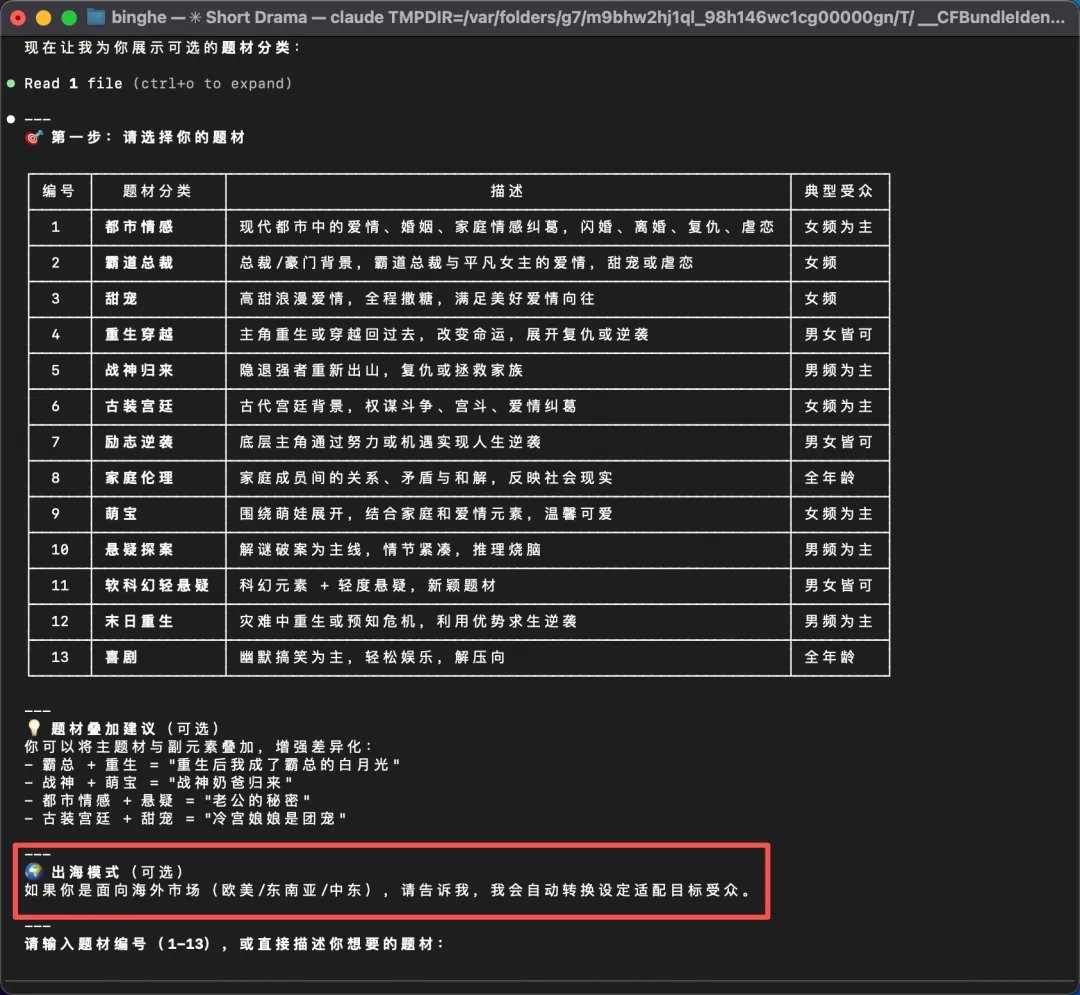Viewport: 1080px width, 995px height.
Task: Click the lightbulb emoji beside 题材叠加建议
Action: 34,728
